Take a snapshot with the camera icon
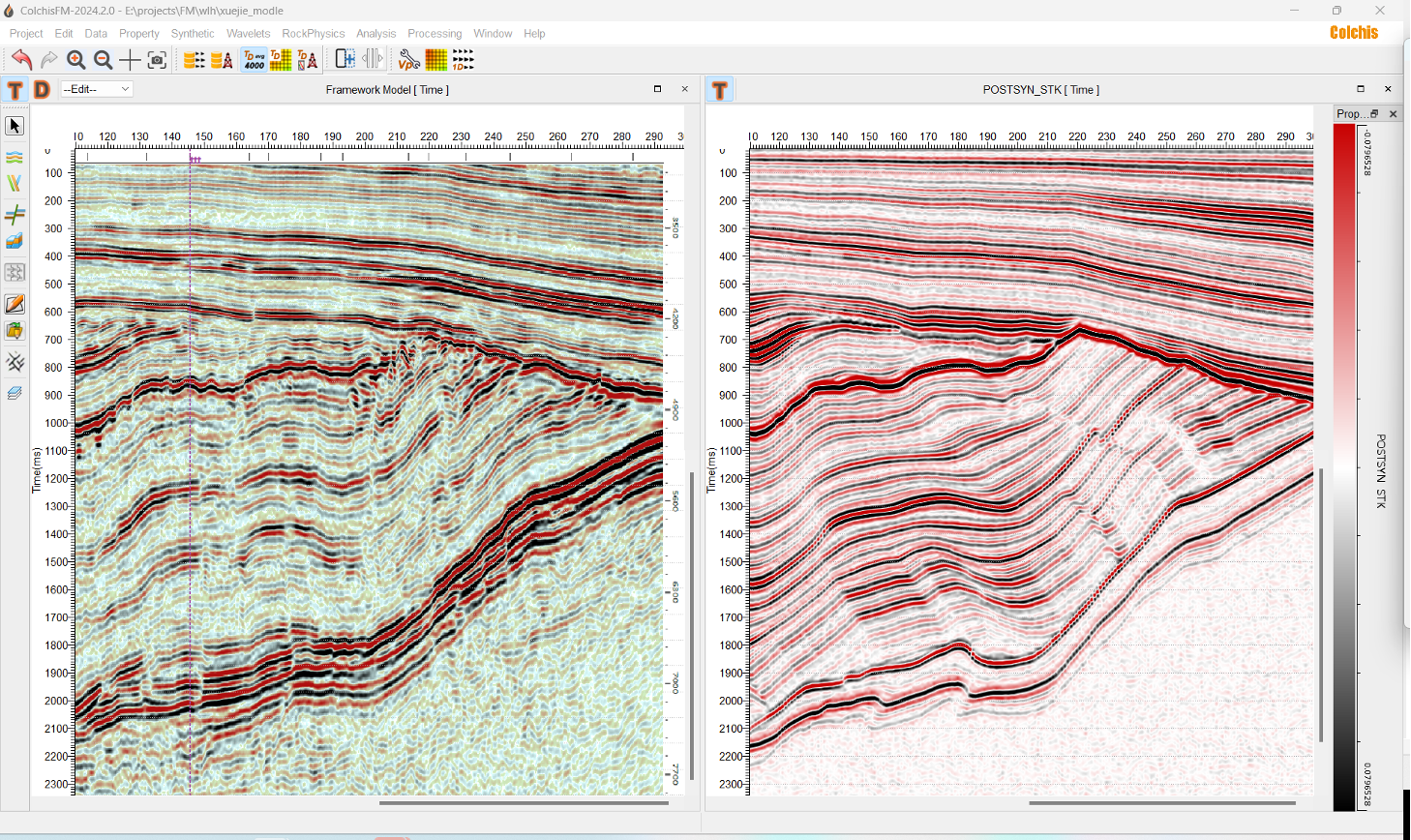1411x840 pixels. coord(157,60)
